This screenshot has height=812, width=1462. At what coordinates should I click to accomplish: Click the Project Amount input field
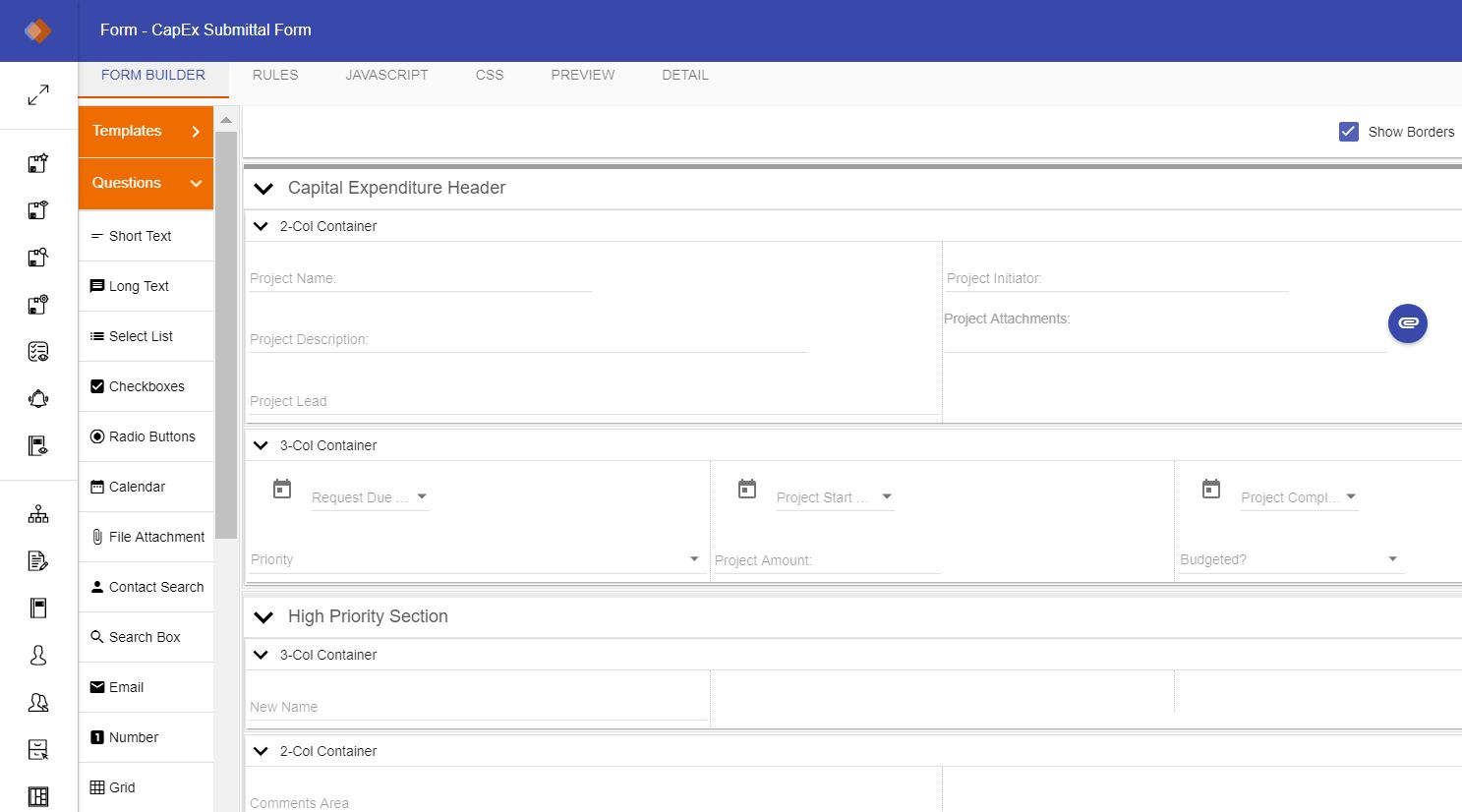point(827,560)
